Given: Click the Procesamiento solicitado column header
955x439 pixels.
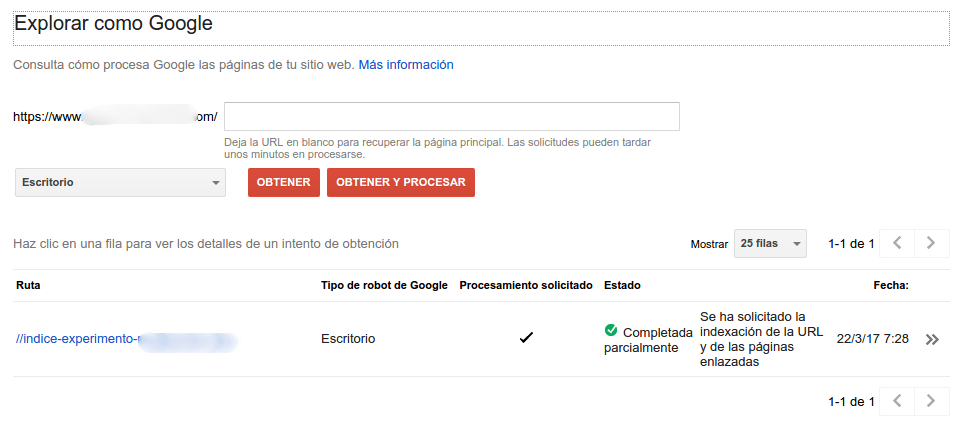Looking at the screenshot, I should 526,286.
